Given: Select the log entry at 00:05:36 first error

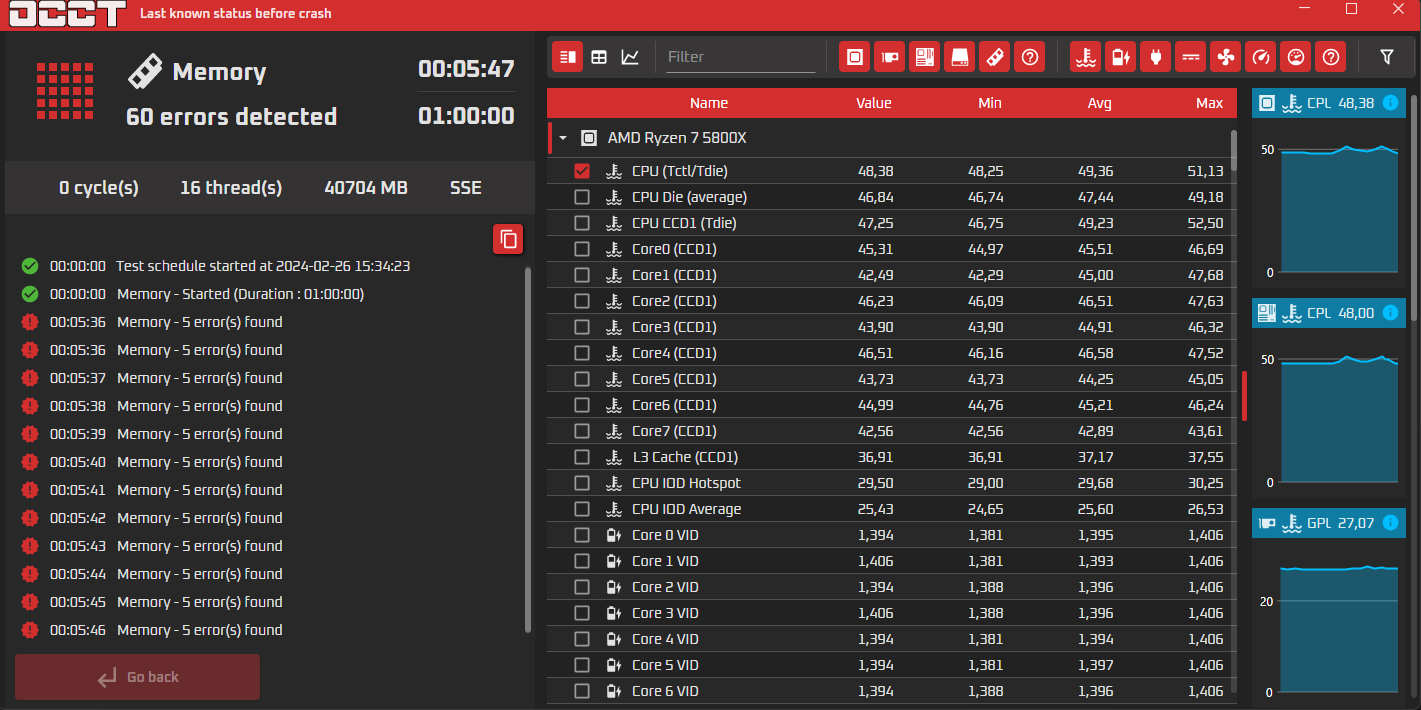Looking at the screenshot, I should coord(166,322).
